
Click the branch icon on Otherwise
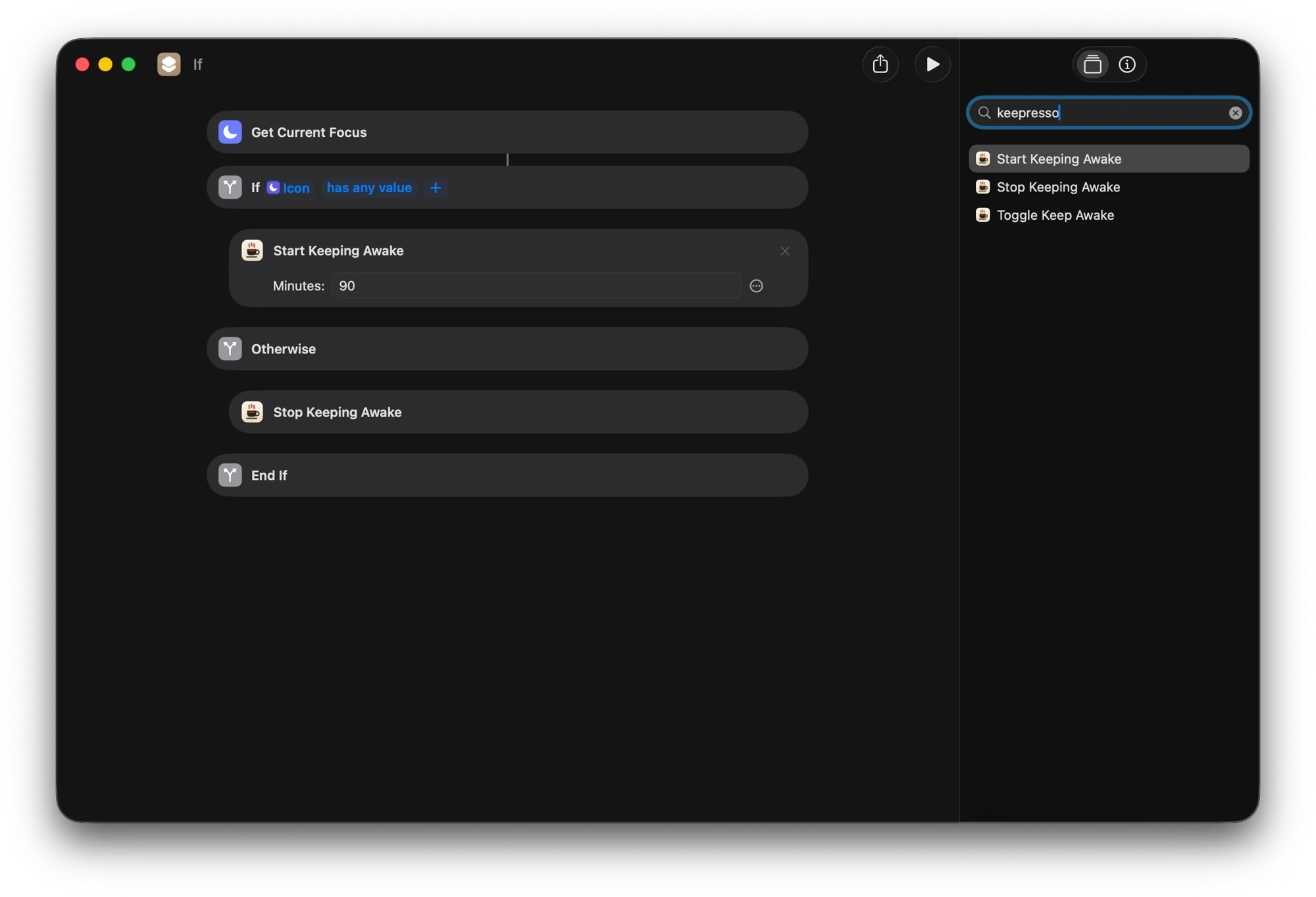230,349
